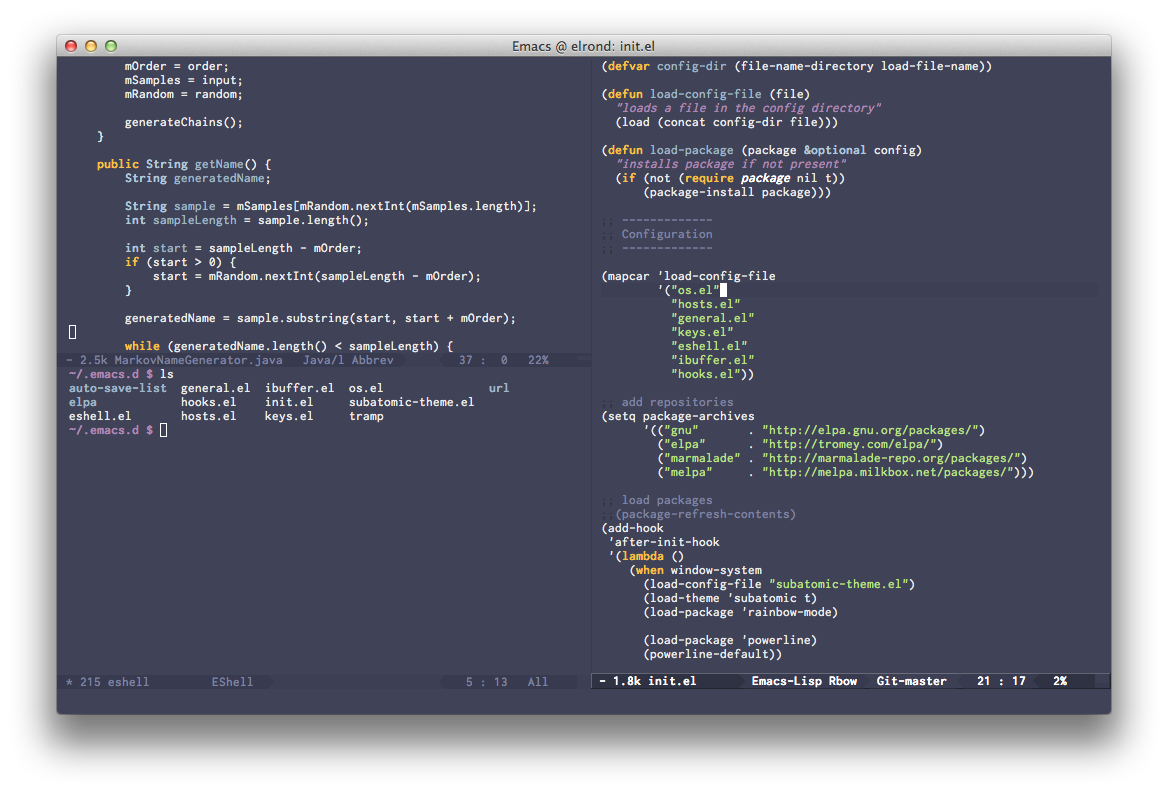Viewport: 1168px width, 793px height.
Task: Click EShell major mode indicator
Action: click(232, 681)
